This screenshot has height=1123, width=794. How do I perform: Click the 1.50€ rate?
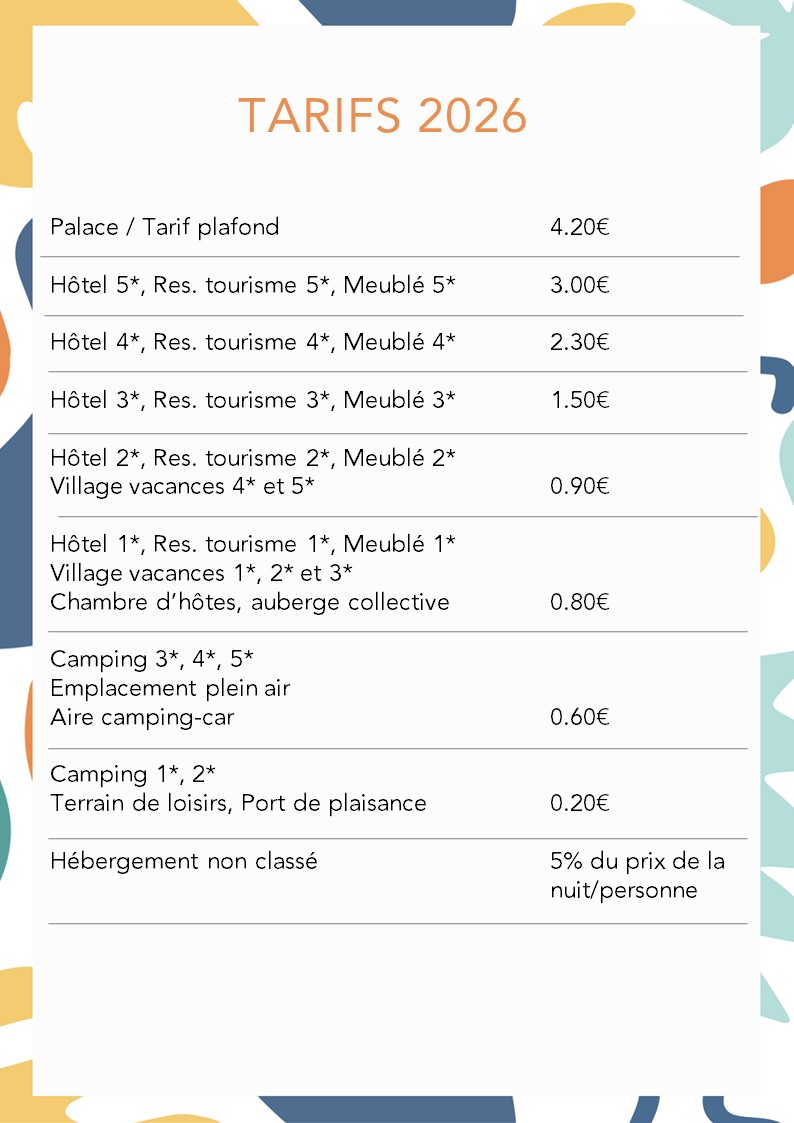[579, 400]
